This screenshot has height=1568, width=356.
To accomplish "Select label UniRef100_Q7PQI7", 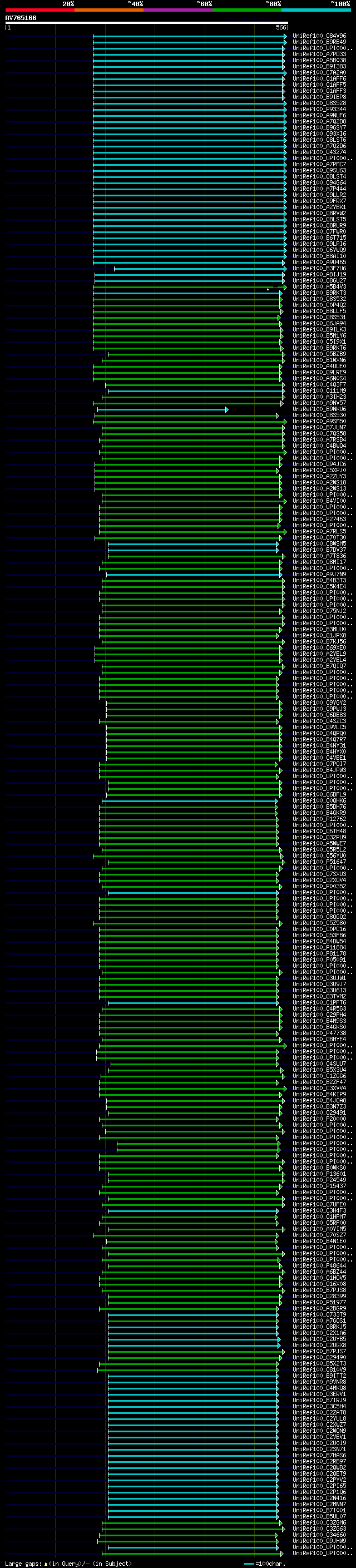I will pos(319,764).
